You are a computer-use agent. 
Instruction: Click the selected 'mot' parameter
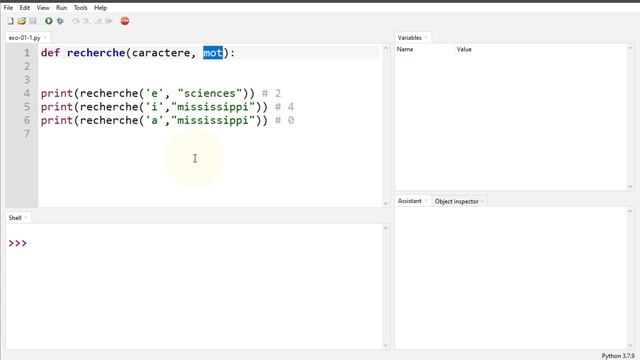point(213,53)
